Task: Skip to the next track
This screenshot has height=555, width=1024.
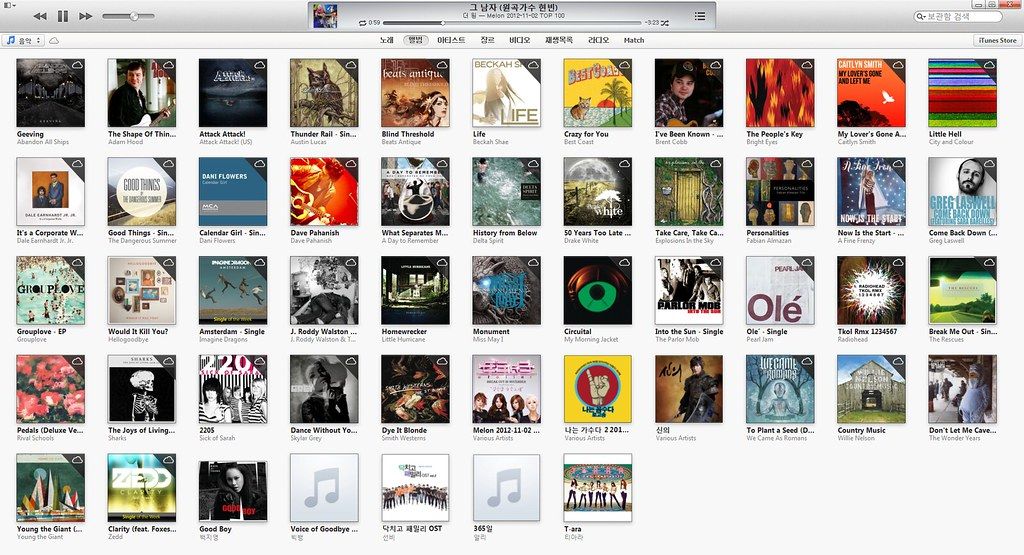Action: (x=86, y=16)
